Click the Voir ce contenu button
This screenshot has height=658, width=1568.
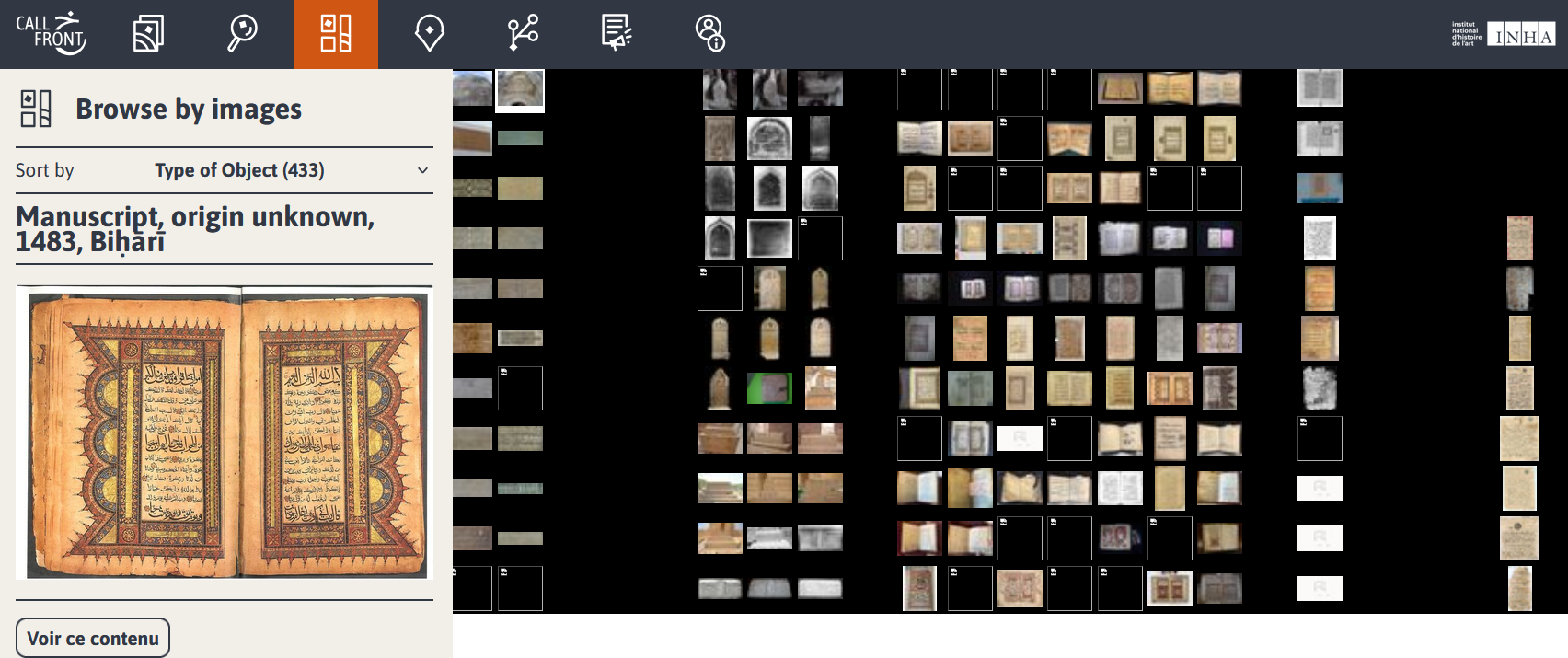pyautogui.click(x=93, y=638)
